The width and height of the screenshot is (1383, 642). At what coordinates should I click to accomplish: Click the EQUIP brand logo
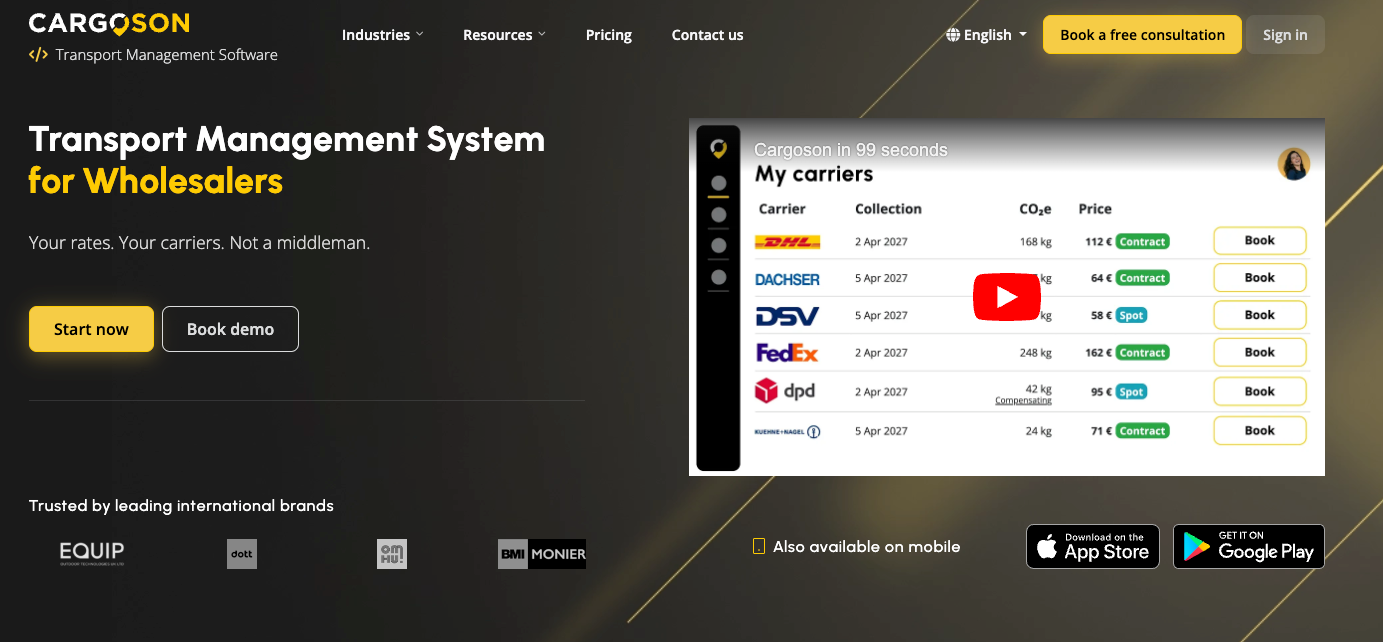(x=92, y=553)
